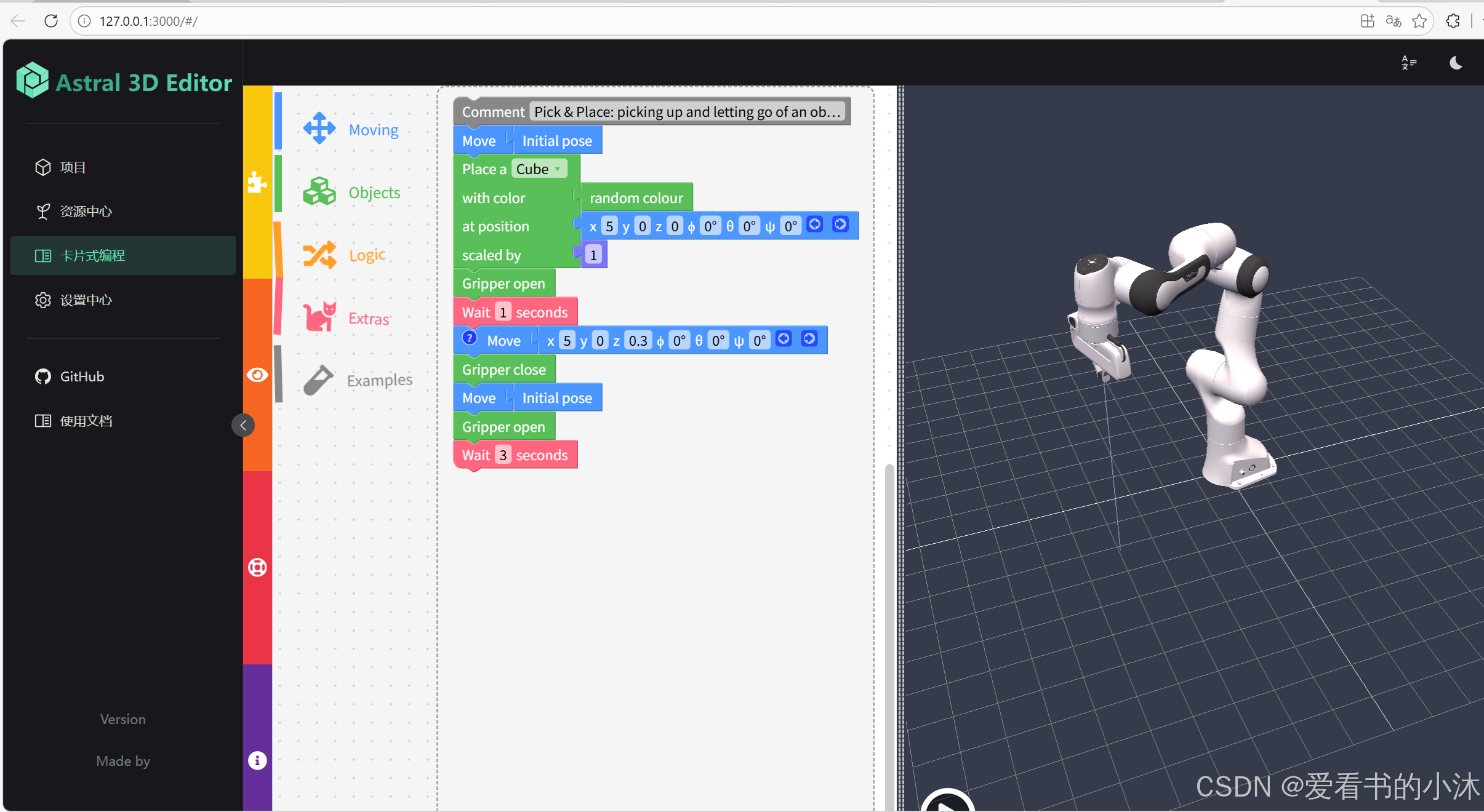
Task: Select the Gripper close block
Action: point(504,369)
